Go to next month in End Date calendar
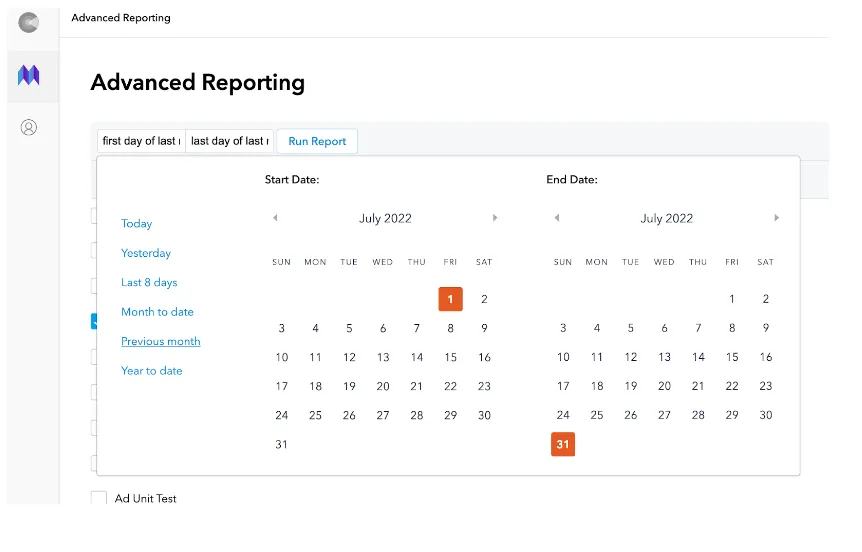Image resolution: width=862 pixels, height=552 pixels. pyautogui.click(x=776, y=218)
